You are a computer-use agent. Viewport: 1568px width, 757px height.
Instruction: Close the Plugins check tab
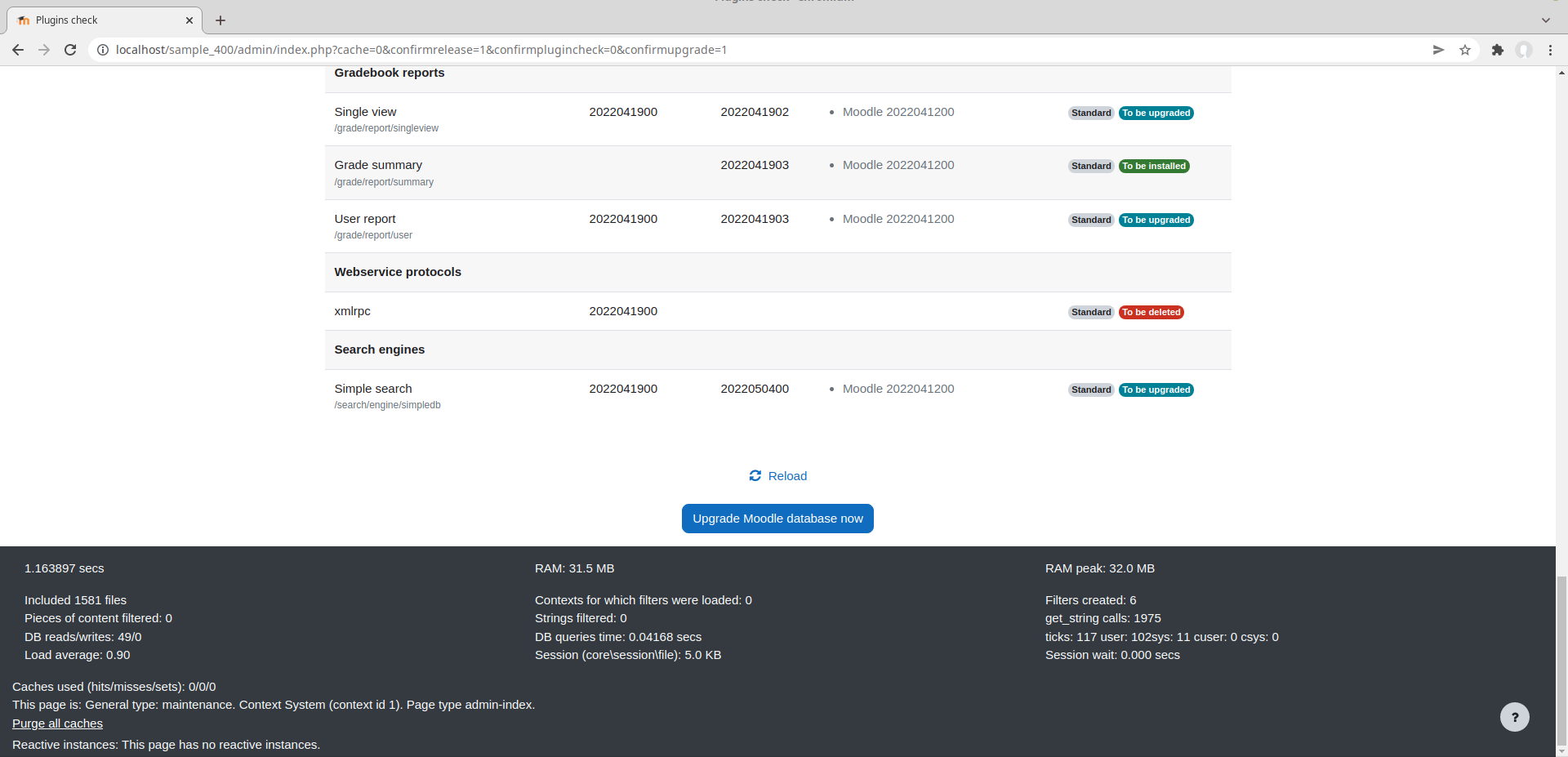pyautogui.click(x=189, y=20)
